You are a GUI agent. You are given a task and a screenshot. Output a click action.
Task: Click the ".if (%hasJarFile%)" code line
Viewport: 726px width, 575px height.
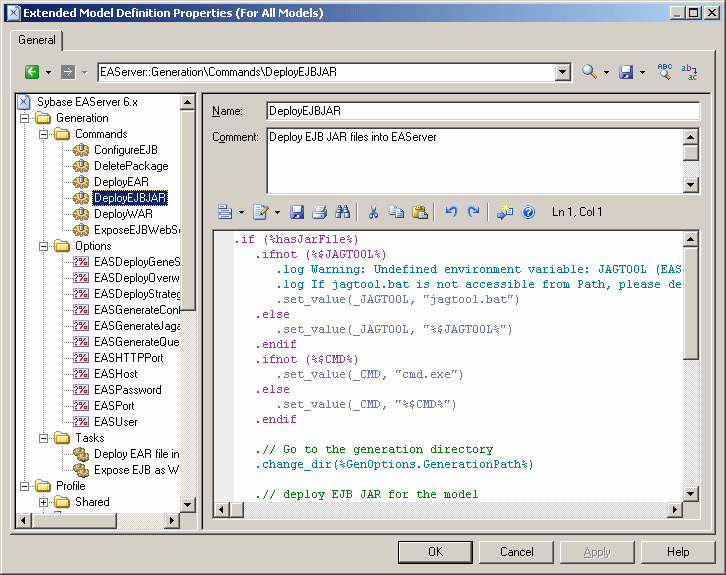(296, 239)
